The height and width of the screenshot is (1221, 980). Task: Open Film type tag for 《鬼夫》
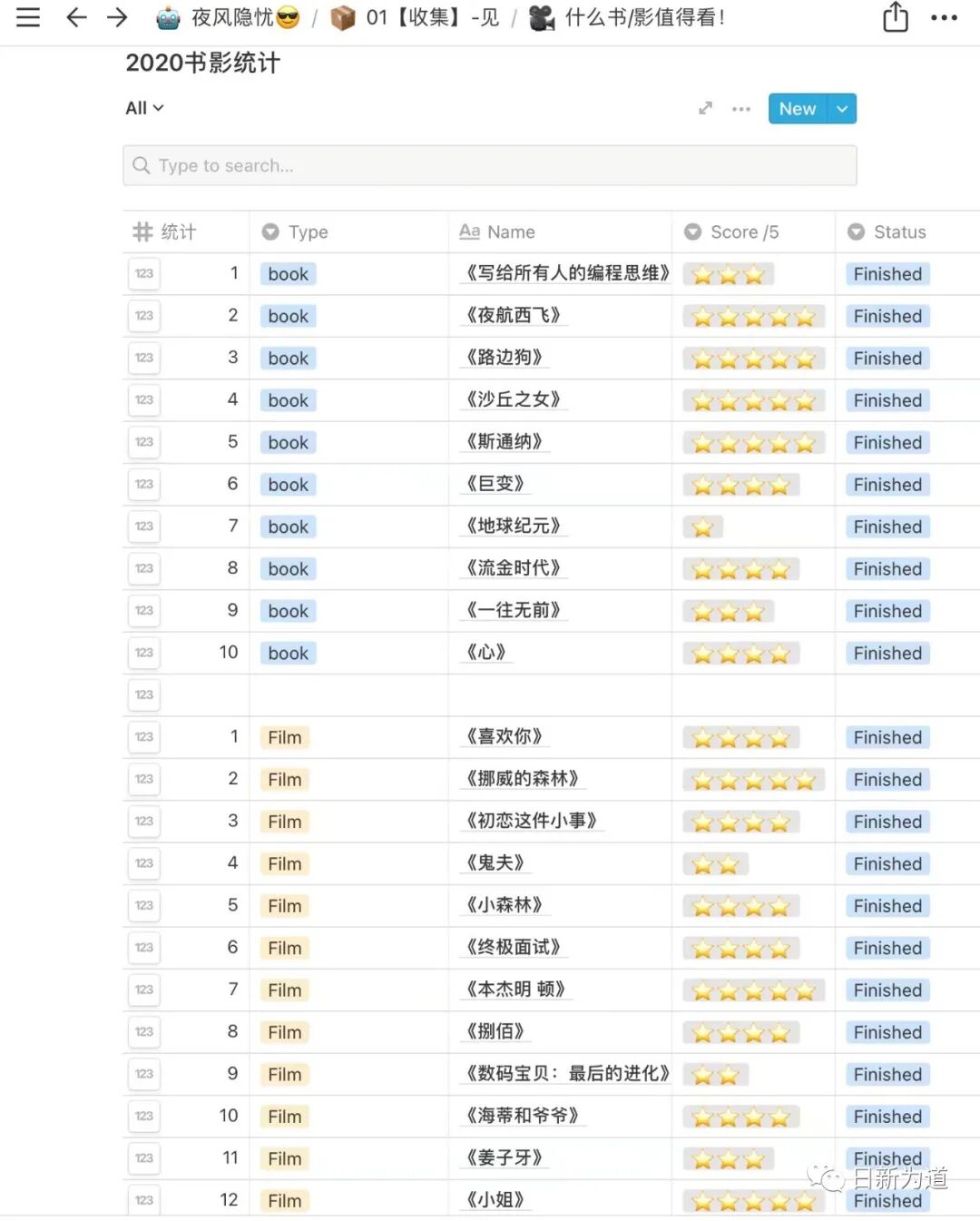tap(284, 864)
